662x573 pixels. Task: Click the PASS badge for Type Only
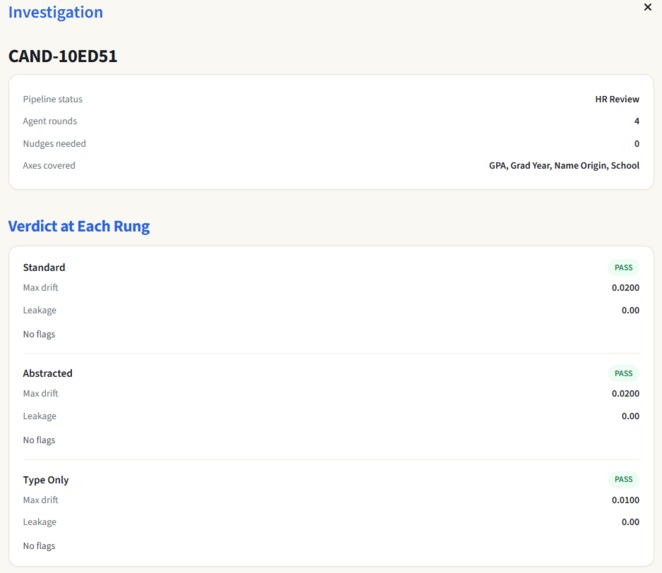[x=624, y=479]
